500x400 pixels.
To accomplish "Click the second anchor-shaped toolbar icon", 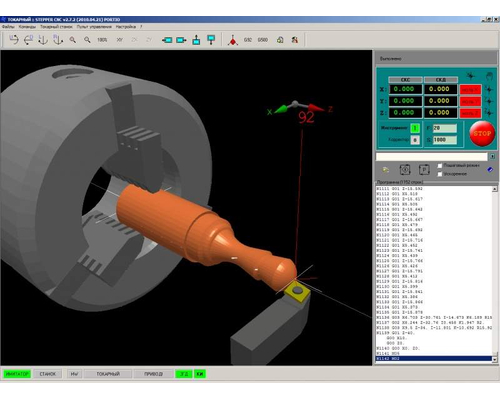I will click(x=58, y=40).
